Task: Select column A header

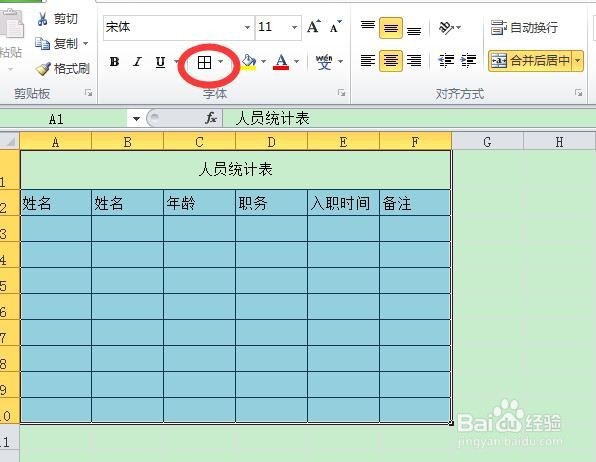Action: [55, 142]
